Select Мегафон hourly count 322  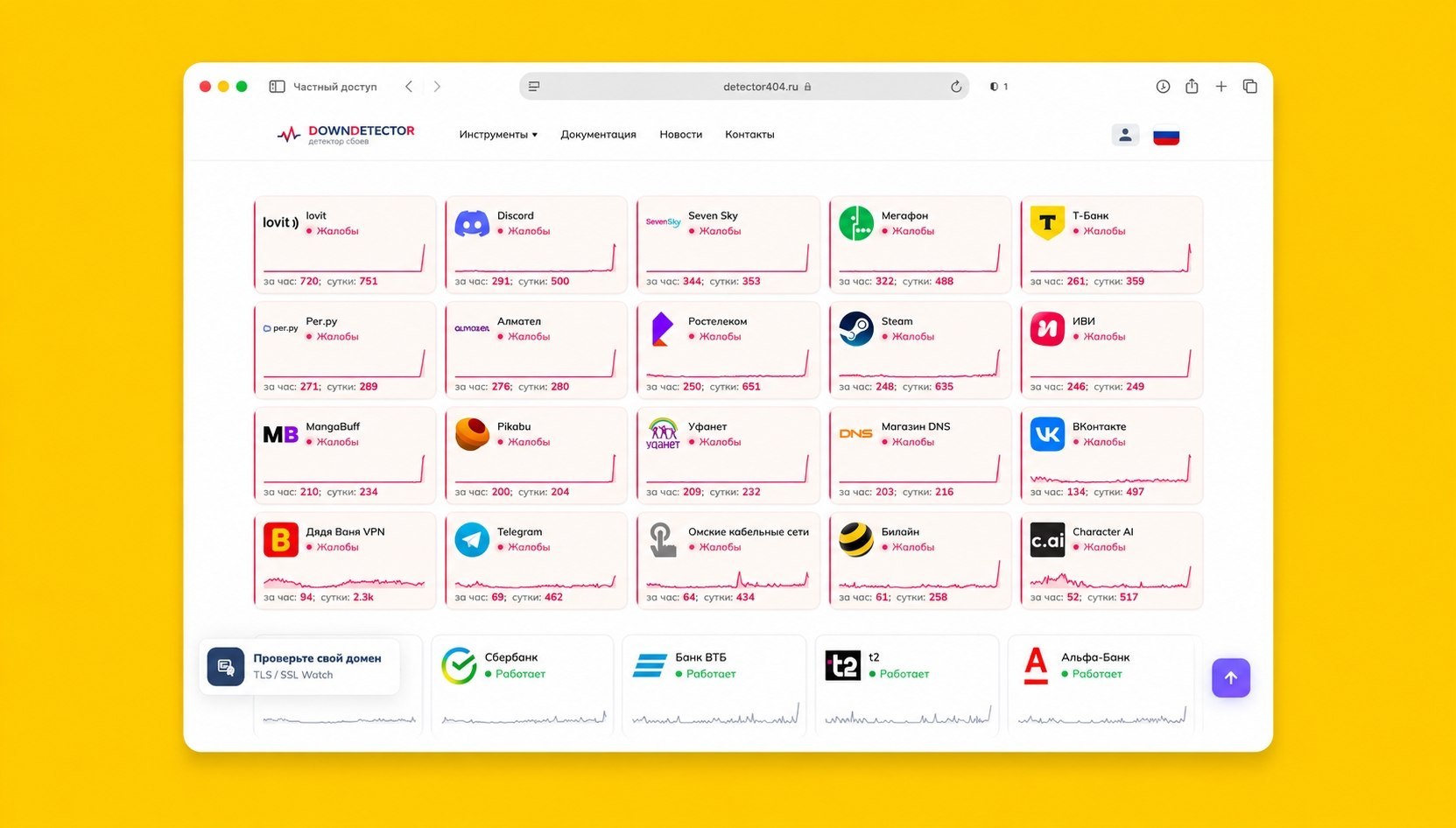coord(885,281)
